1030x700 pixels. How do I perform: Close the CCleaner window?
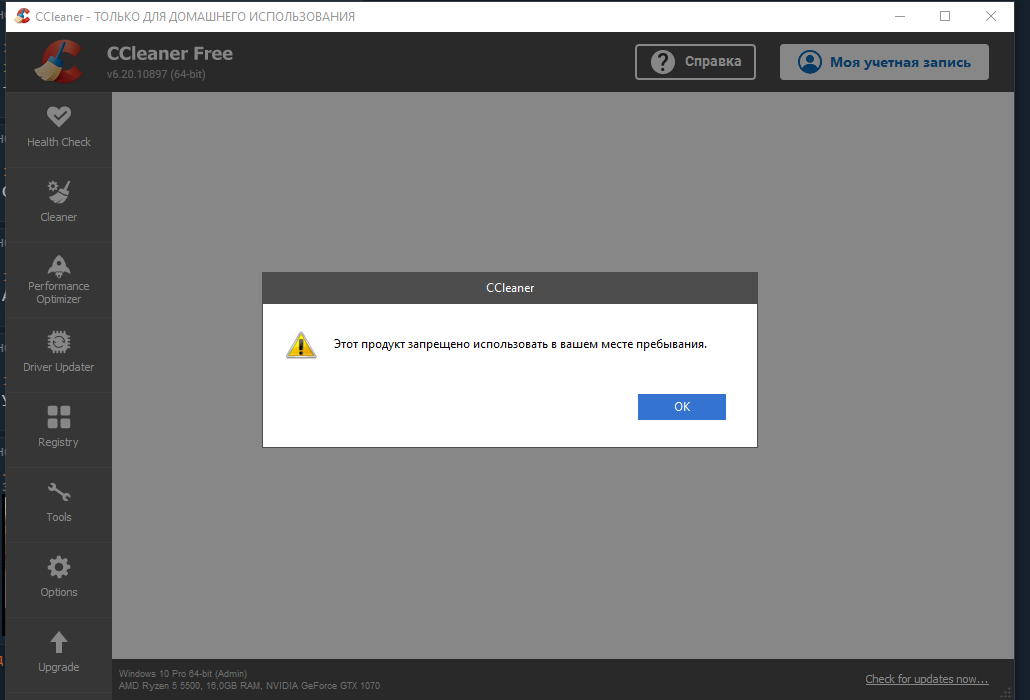991,16
